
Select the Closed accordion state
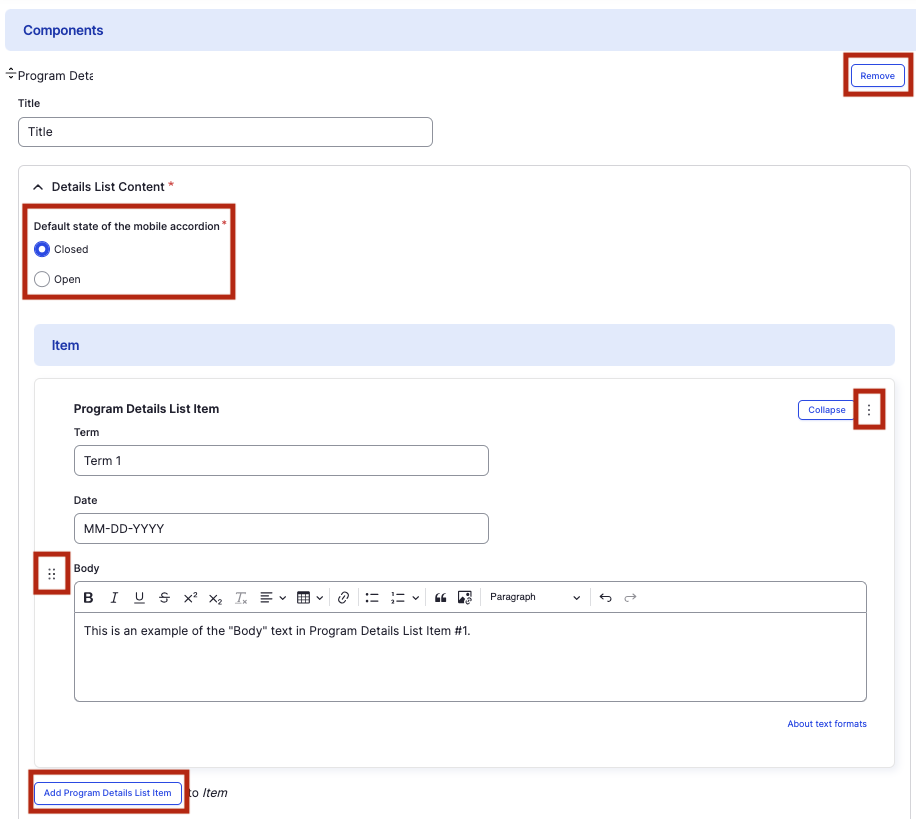(x=42, y=250)
